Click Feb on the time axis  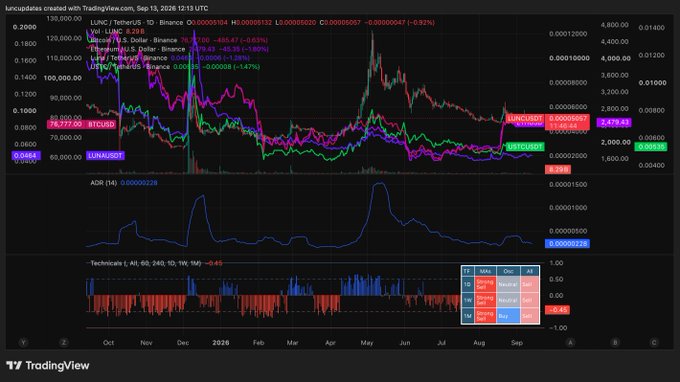click(258, 343)
